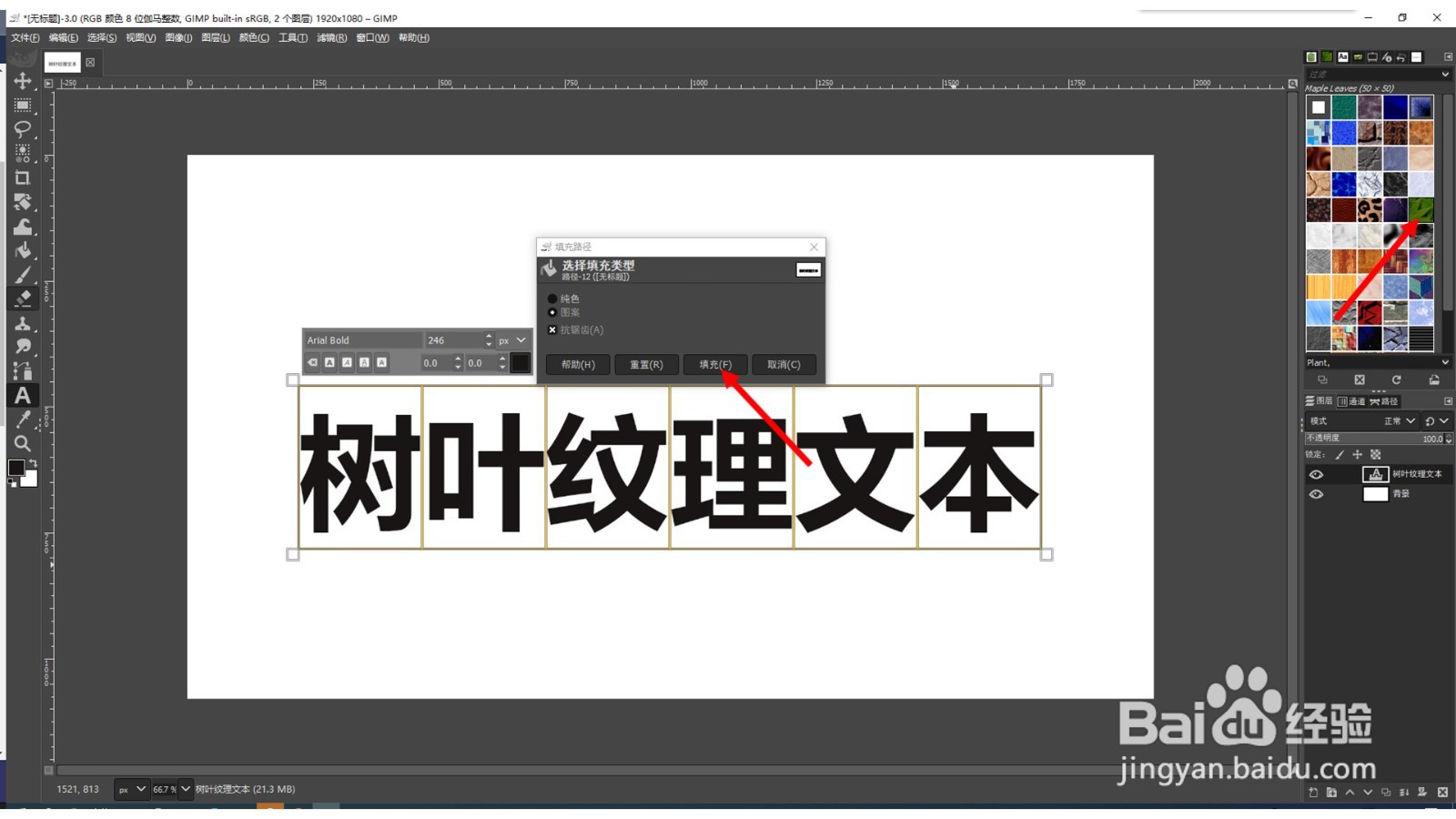Uncheck the 抗锯齿(A) antialiasing option
This screenshot has height=819, width=1456.
[552, 329]
